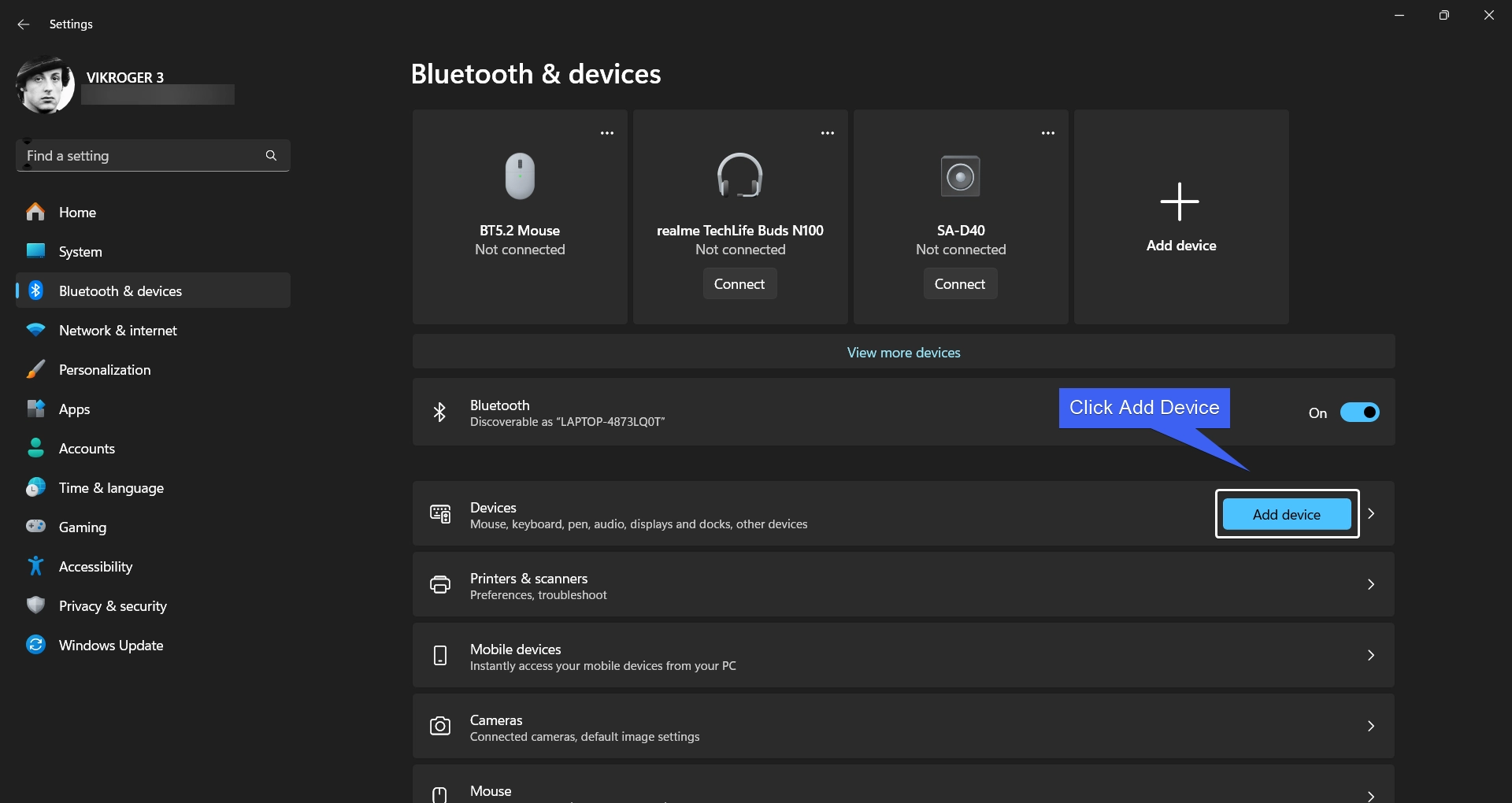The width and height of the screenshot is (1512, 803).
Task: Expand the Devices row chevron
Action: click(x=1371, y=513)
